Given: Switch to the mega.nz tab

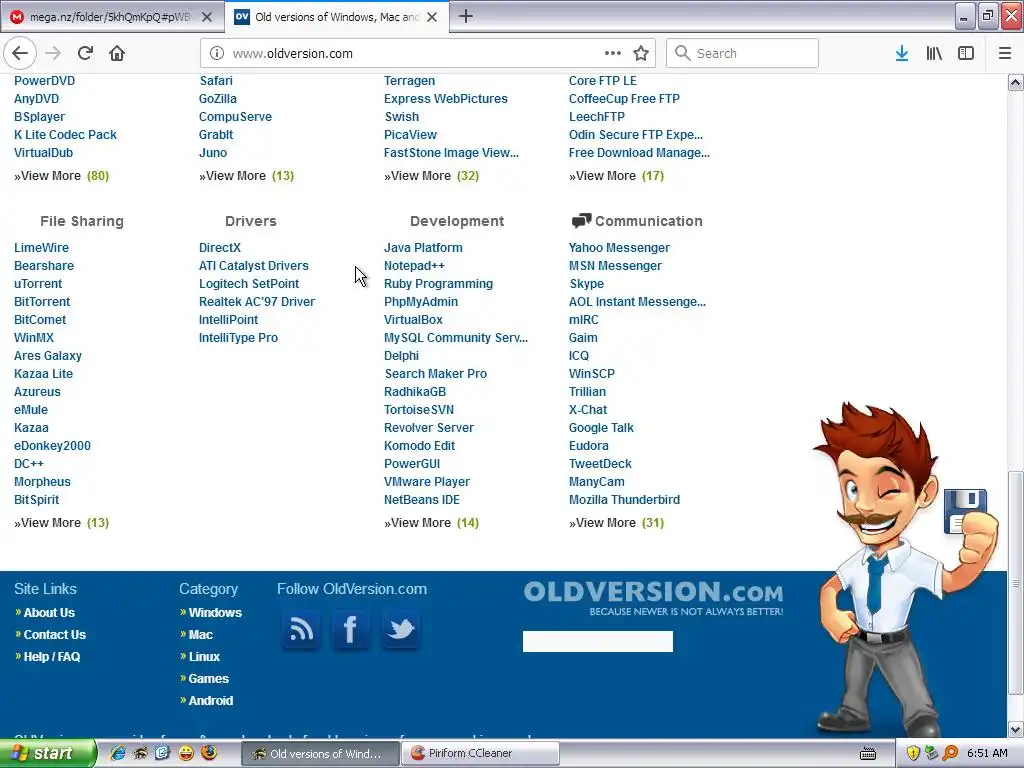Looking at the screenshot, I should 111,17.
